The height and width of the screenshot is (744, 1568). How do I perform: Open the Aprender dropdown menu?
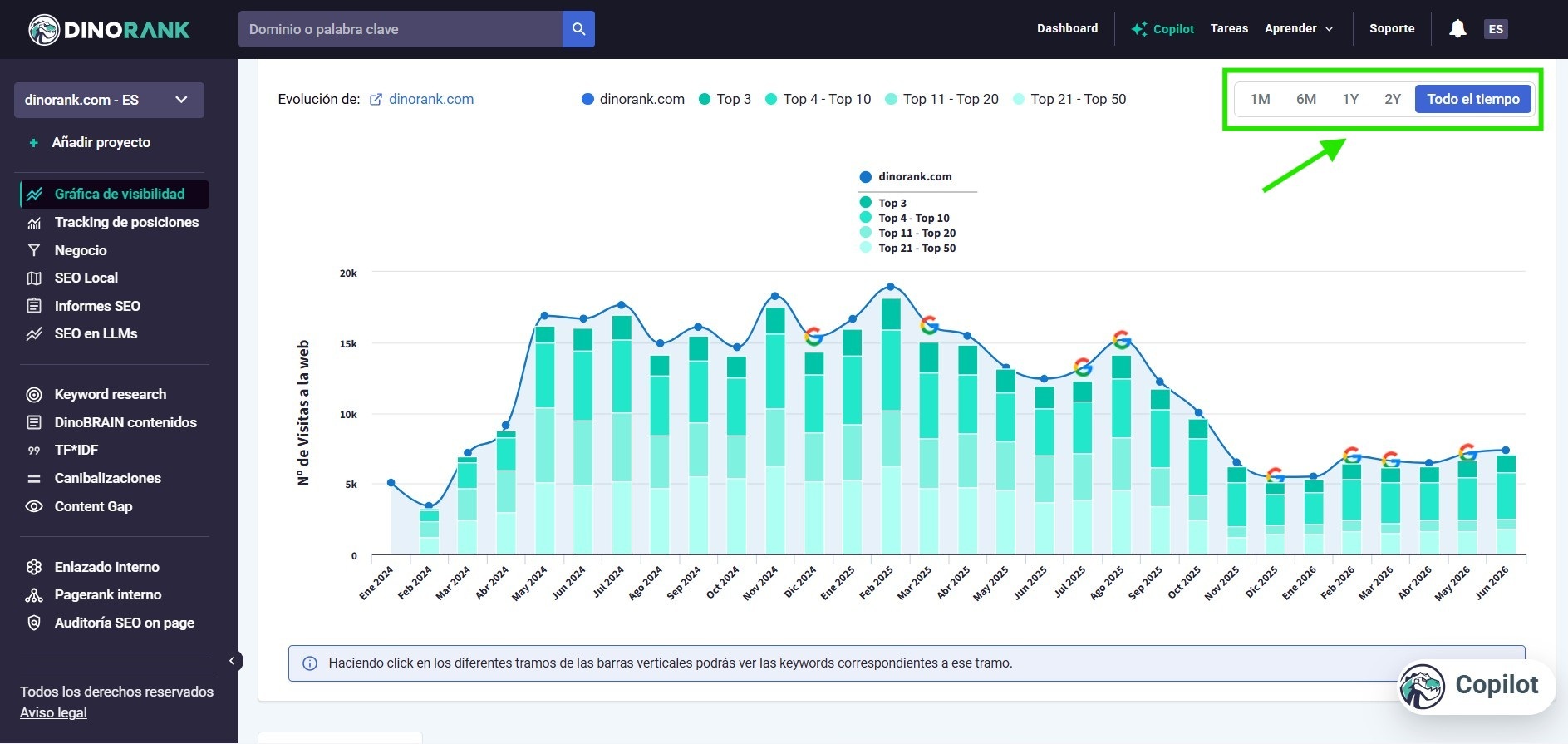coord(1299,28)
